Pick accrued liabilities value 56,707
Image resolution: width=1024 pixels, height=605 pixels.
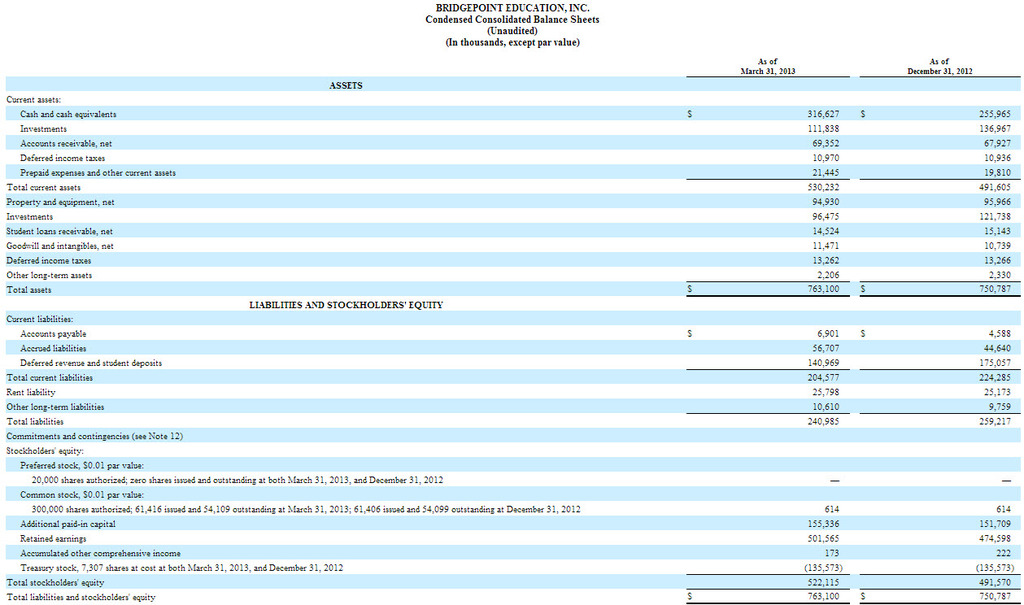pos(826,349)
